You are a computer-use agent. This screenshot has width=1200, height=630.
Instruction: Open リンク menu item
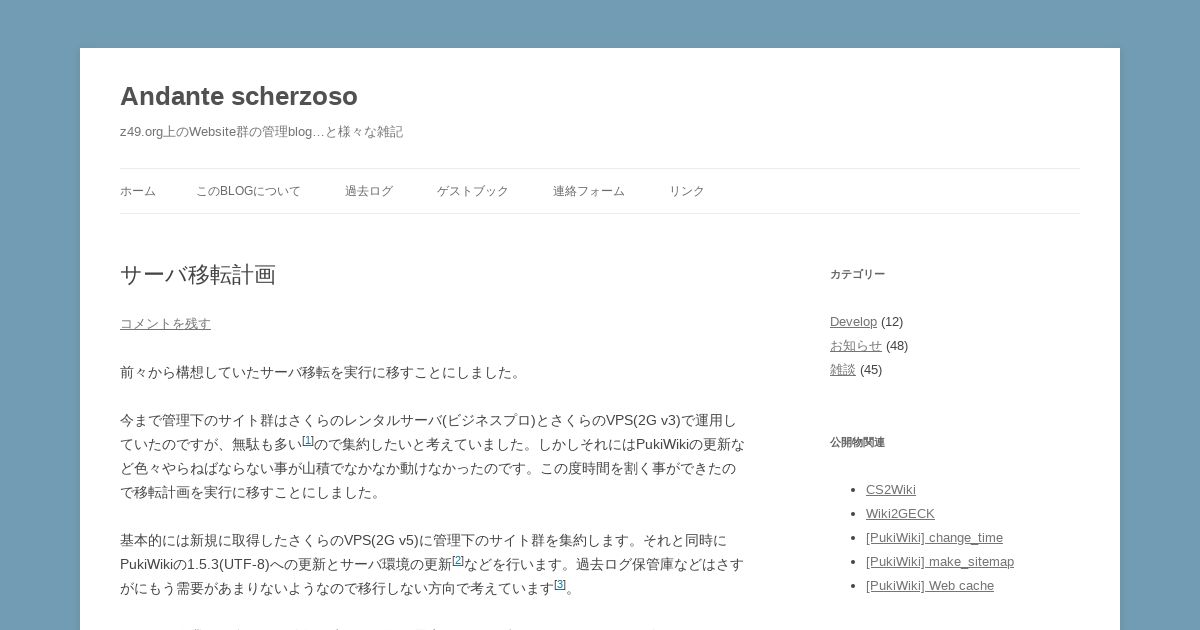(x=687, y=191)
